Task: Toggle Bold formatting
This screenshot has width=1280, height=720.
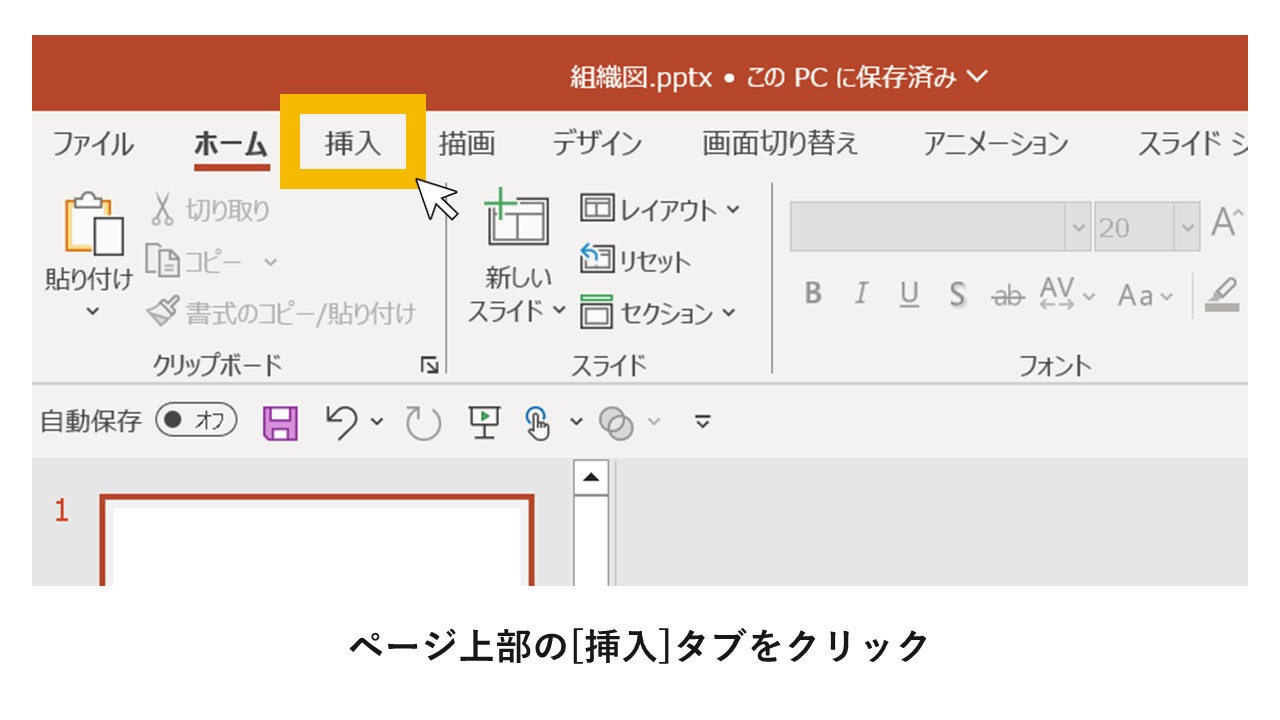Action: coord(812,292)
